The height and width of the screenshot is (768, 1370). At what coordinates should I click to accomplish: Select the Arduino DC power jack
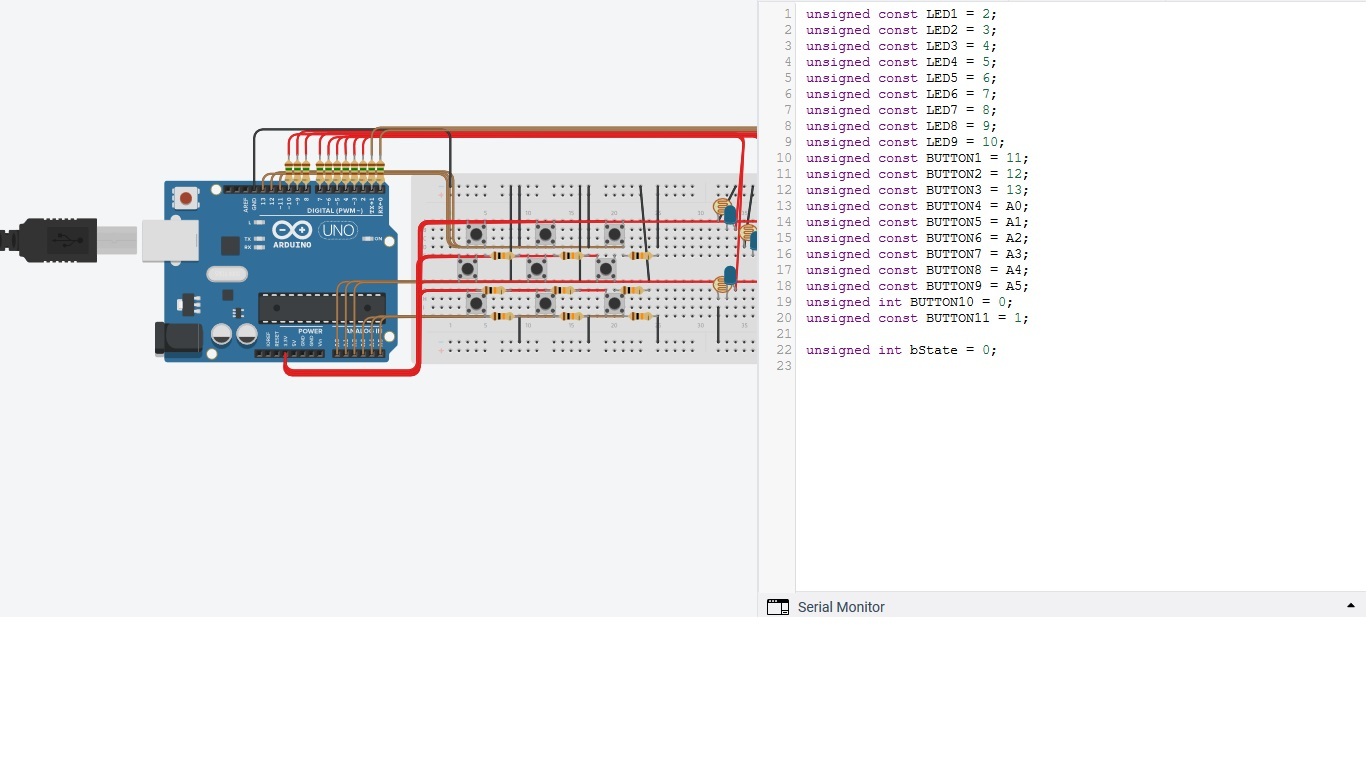click(x=177, y=340)
